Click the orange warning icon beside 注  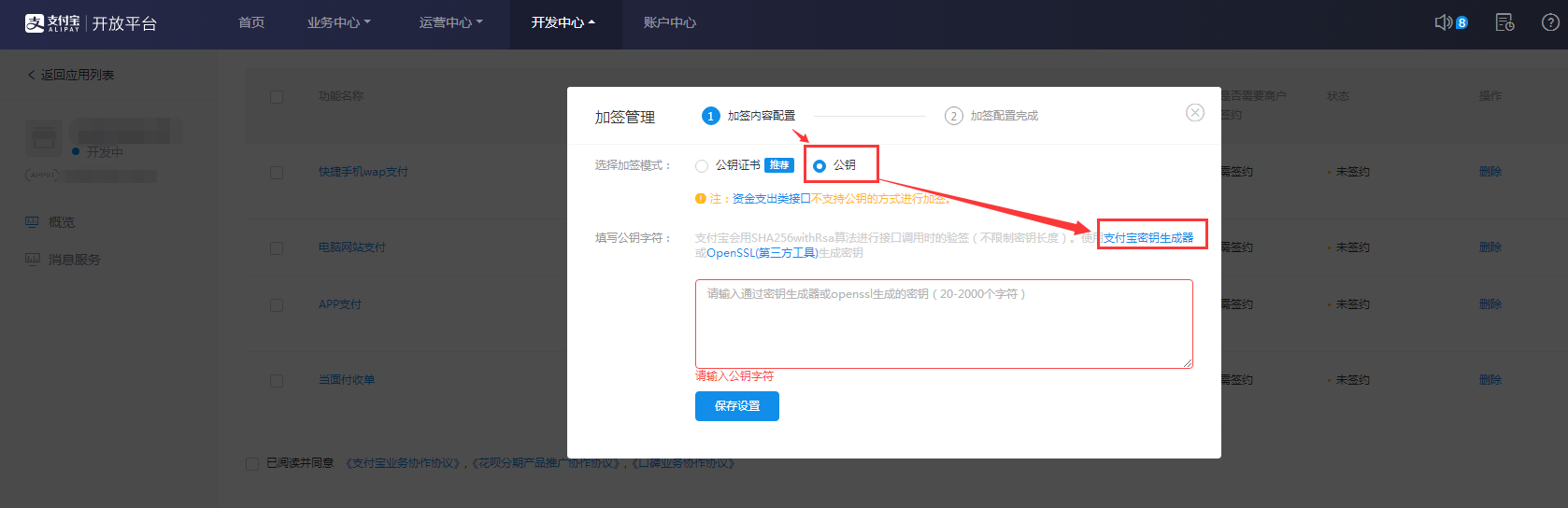pos(700,199)
